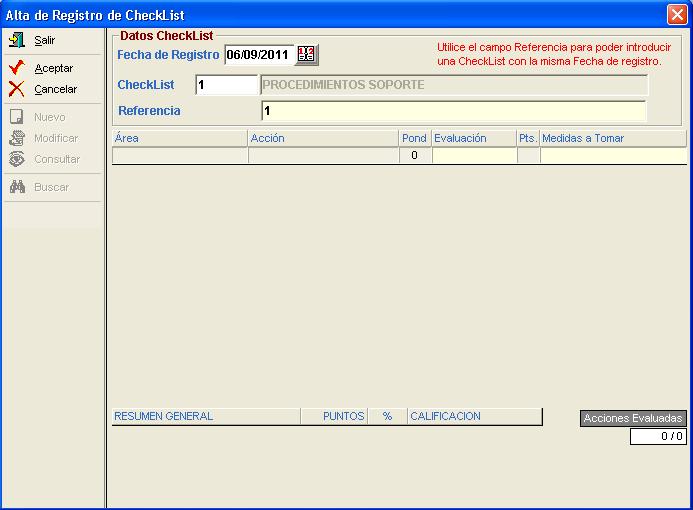Viewport: 693px width, 510px height.
Task: Click the Evaluación column header
Action: coord(474,138)
